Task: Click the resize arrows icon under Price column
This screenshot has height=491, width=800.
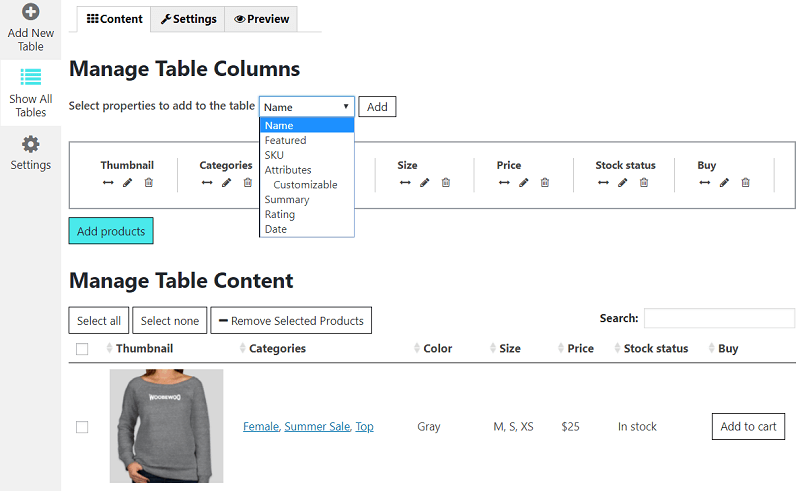Action: point(503,182)
